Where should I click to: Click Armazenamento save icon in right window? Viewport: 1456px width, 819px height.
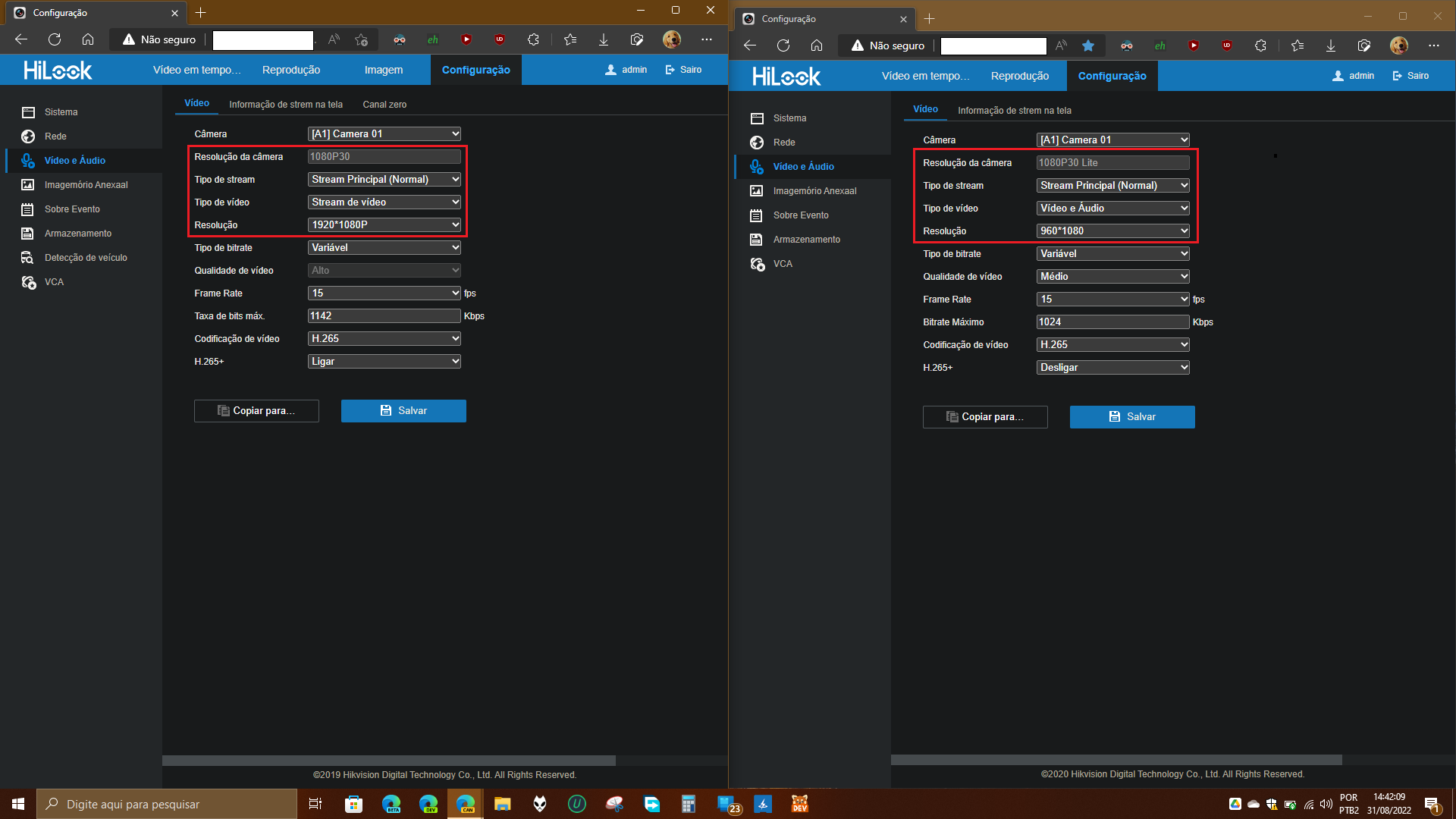(756, 240)
